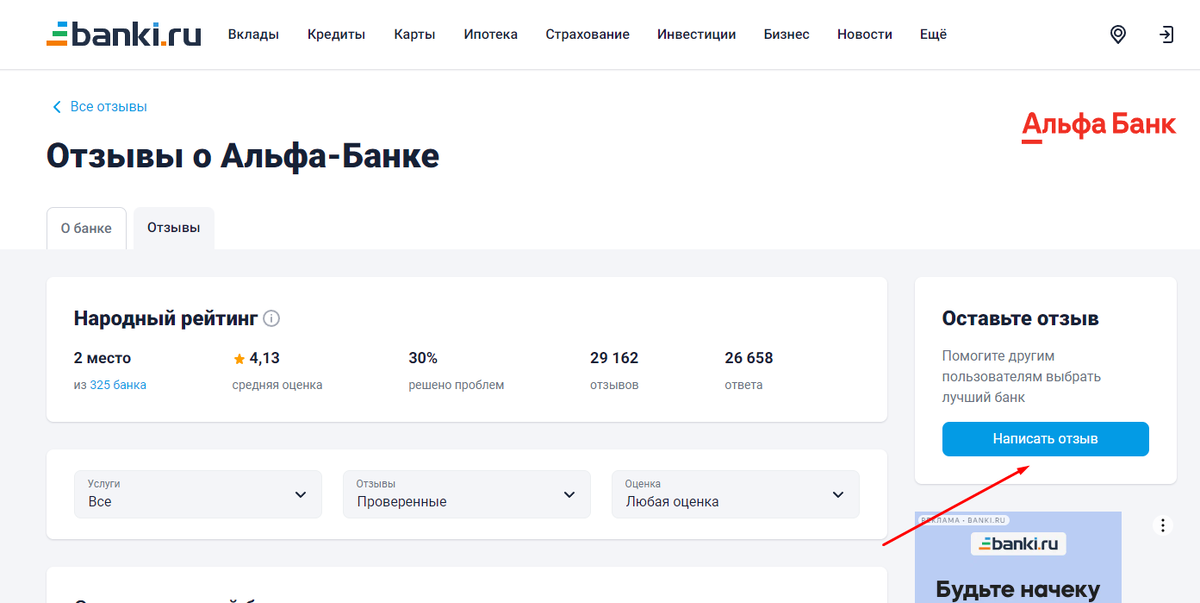Viewport: 1200px width, 603px height.
Task: Click the sign-in arrow icon
Action: tap(1166, 33)
